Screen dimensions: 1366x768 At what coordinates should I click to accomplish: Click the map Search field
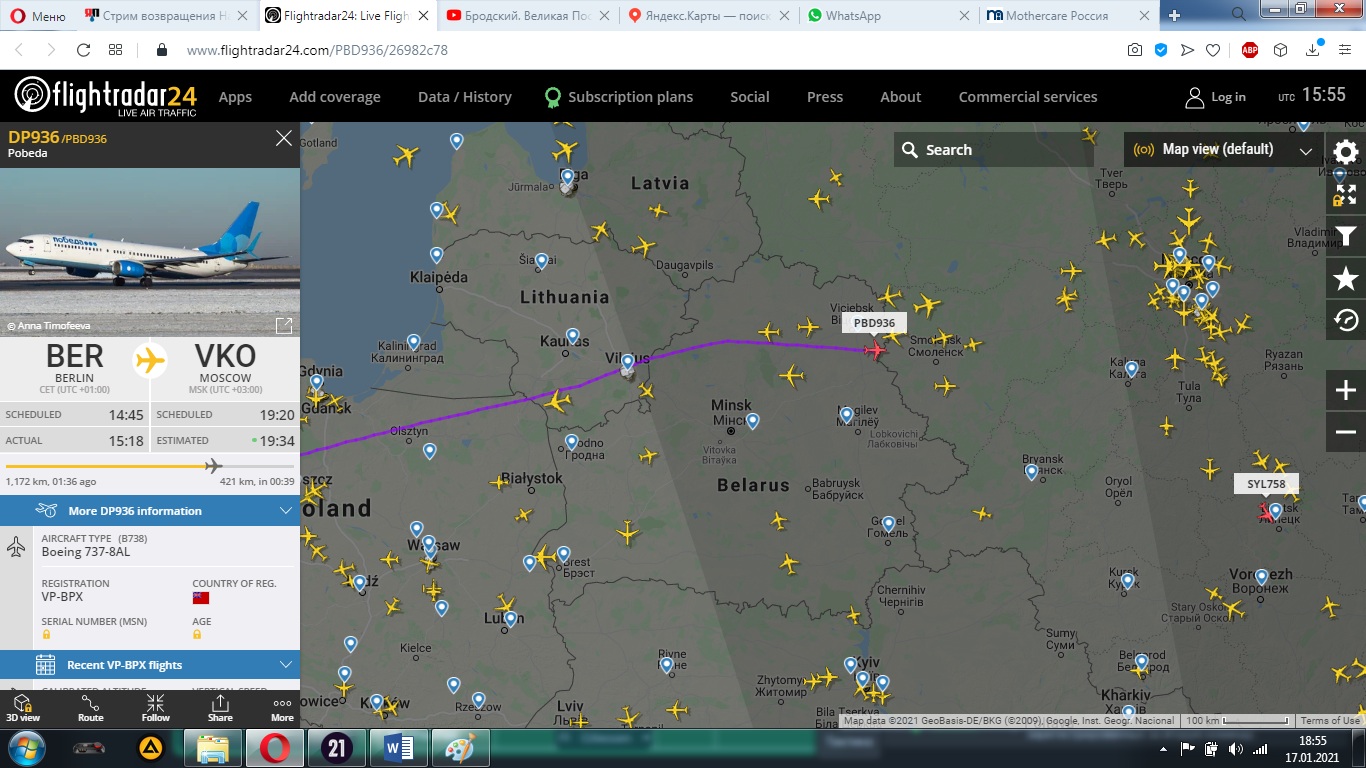click(994, 150)
